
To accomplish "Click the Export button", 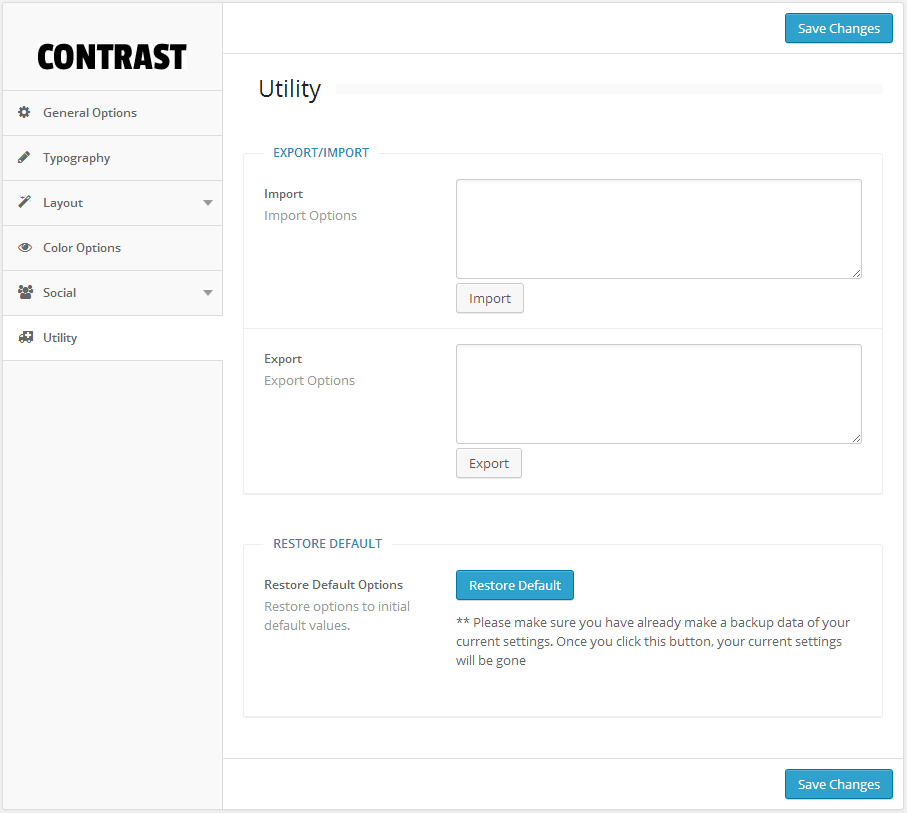I will [489, 463].
